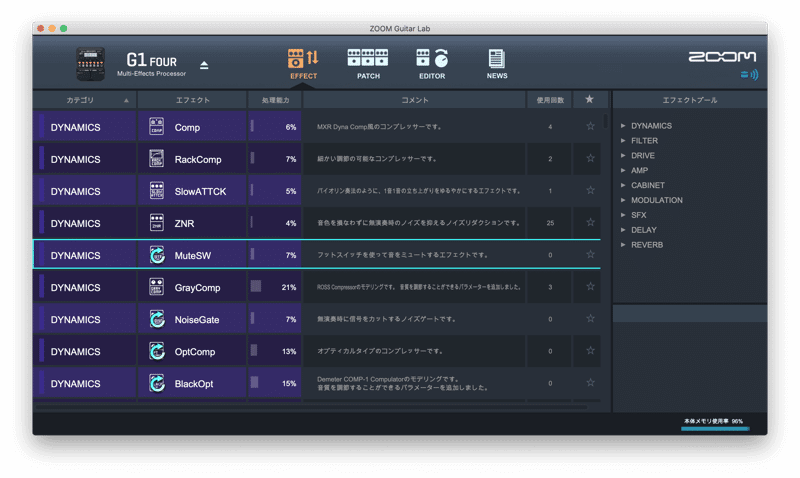
Task: Sort by the 処理能力 column header
Action: tap(275, 100)
